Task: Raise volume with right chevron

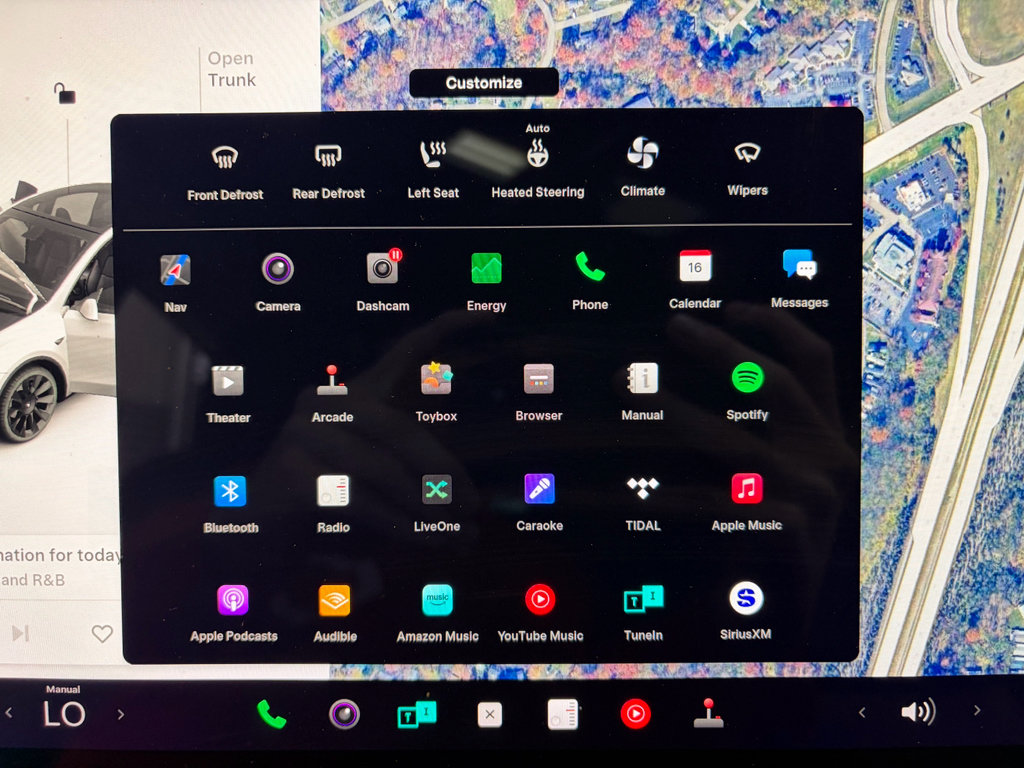Action: 977,711
